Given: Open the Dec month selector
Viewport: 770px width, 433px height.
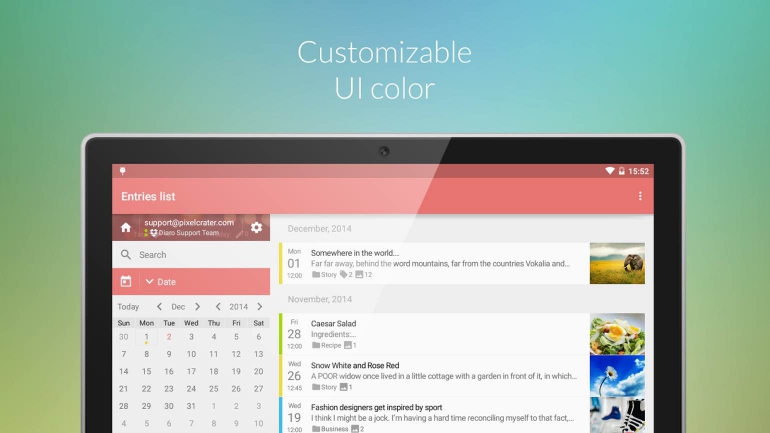Looking at the screenshot, I should click(x=178, y=307).
